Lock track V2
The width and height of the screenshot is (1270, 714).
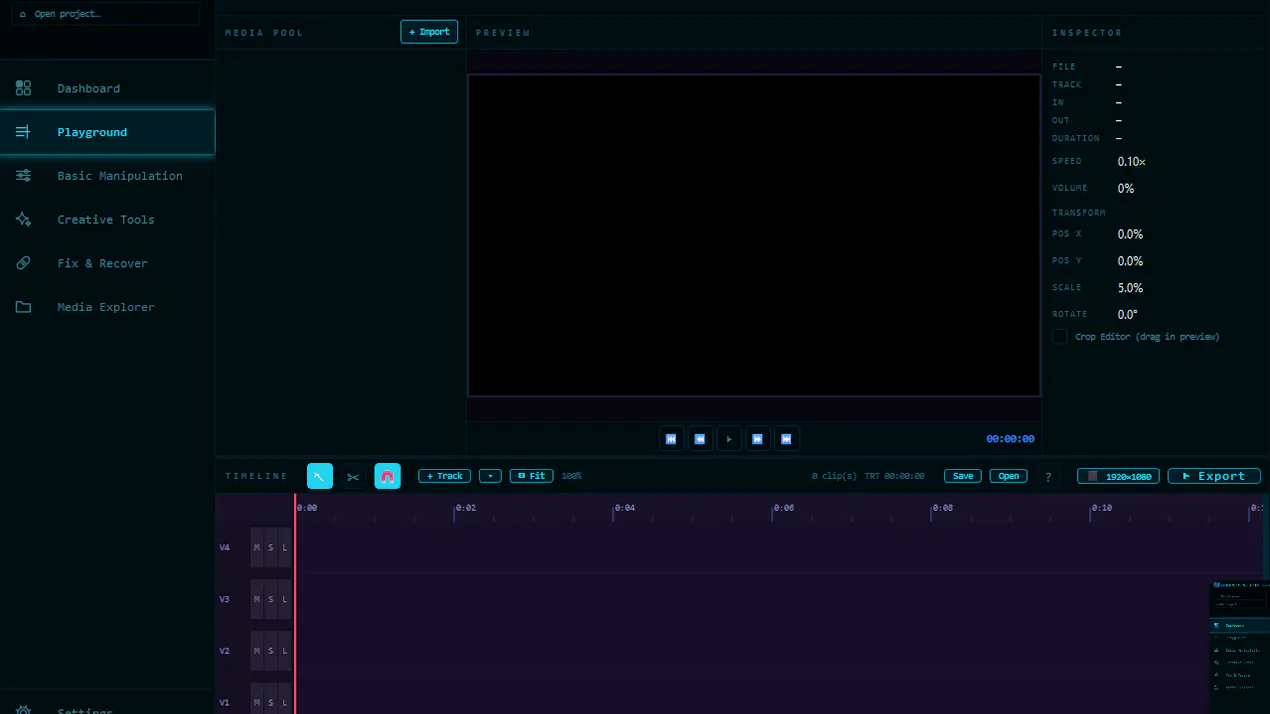285,651
